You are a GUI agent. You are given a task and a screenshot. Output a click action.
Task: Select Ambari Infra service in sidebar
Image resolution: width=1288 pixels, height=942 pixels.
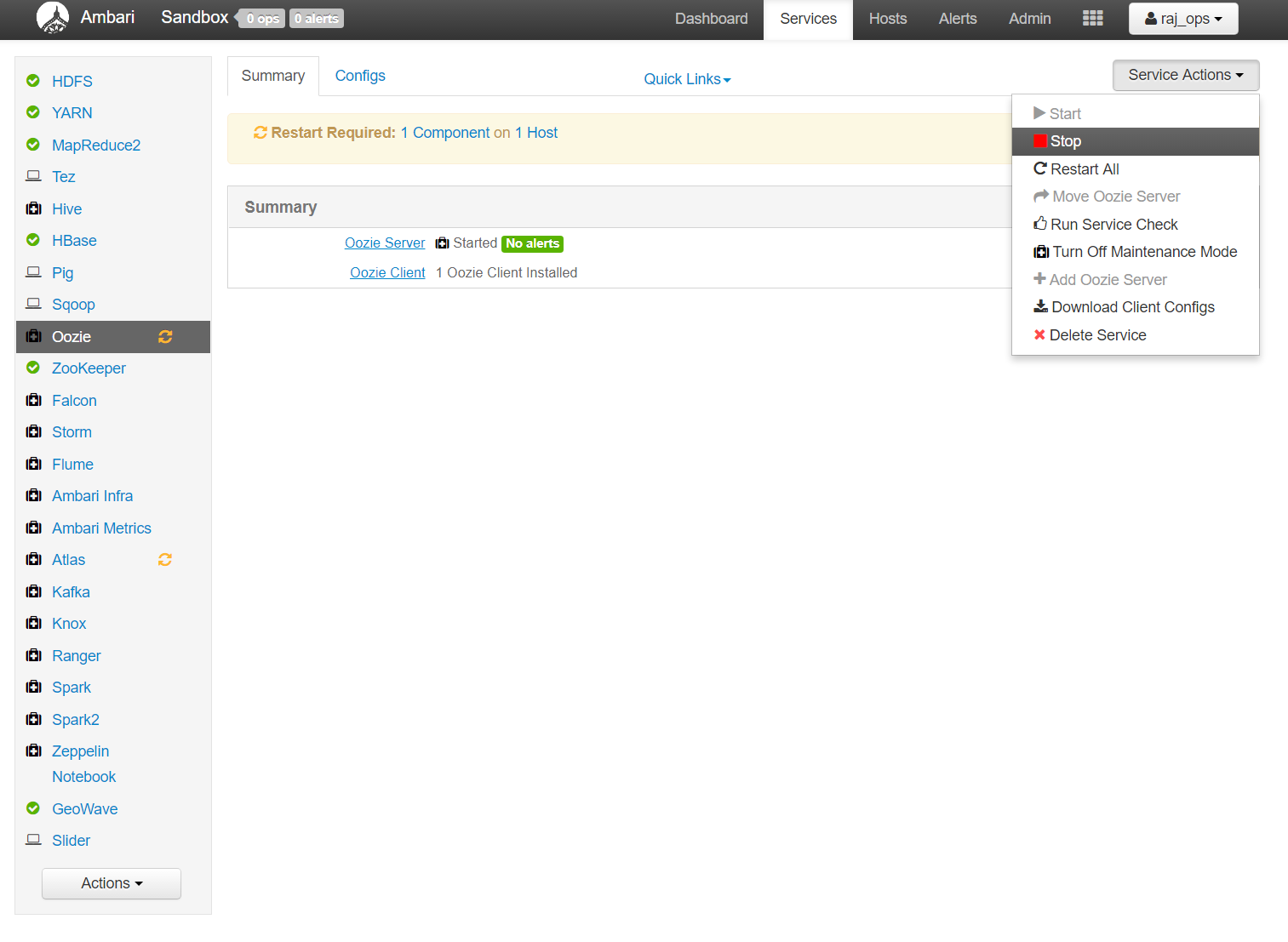(x=92, y=496)
